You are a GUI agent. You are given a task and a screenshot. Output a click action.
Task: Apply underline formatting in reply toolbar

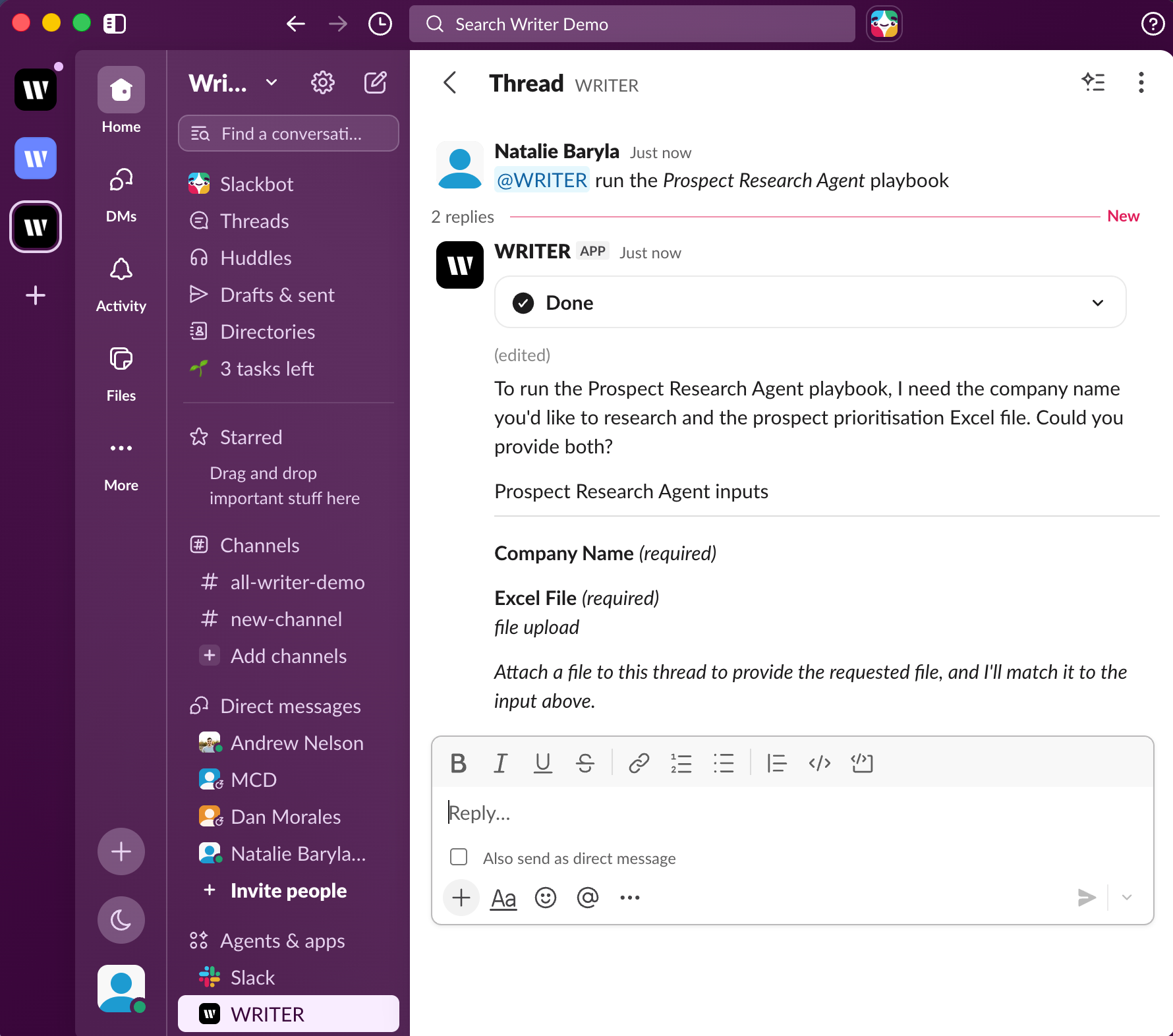[543, 763]
